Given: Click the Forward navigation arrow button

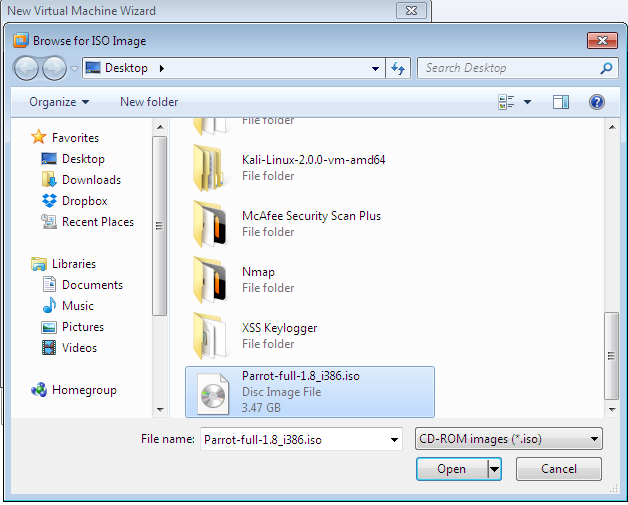Looking at the screenshot, I should [54, 68].
